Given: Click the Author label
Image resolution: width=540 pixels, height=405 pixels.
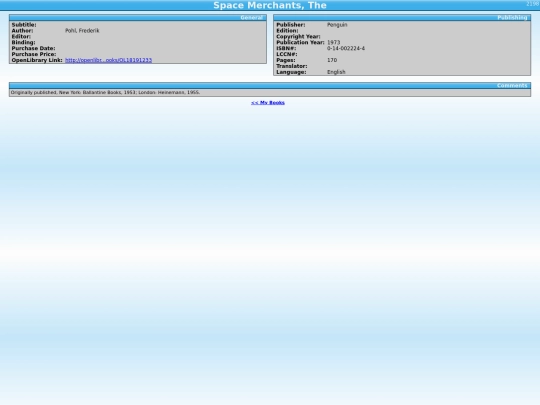Looking at the screenshot, I should 22,31.
